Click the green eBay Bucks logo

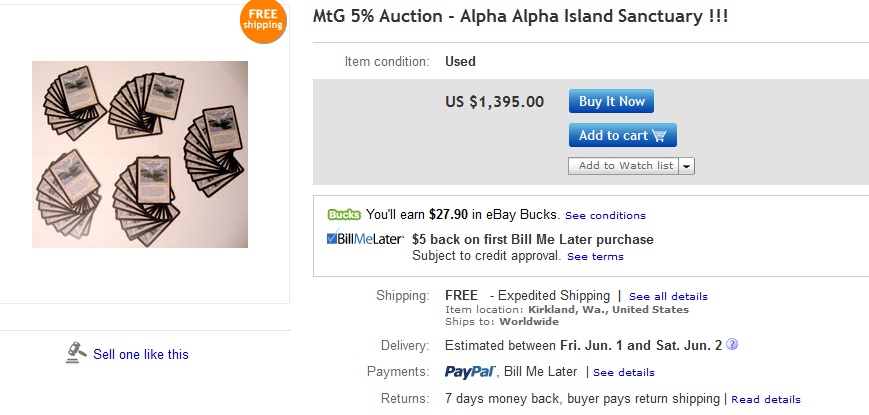tap(344, 214)
